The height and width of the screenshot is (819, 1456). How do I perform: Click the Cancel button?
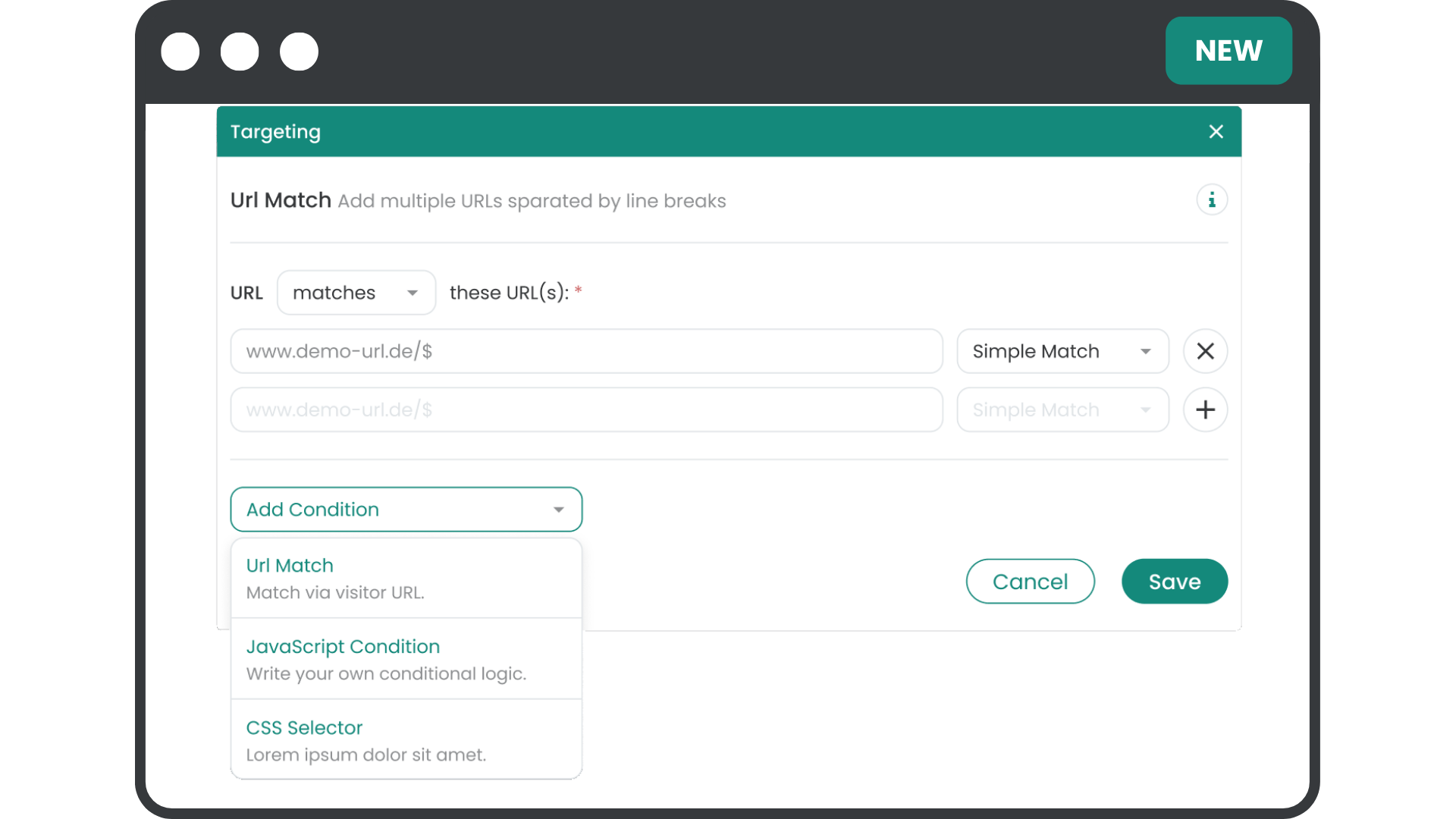1030,582
